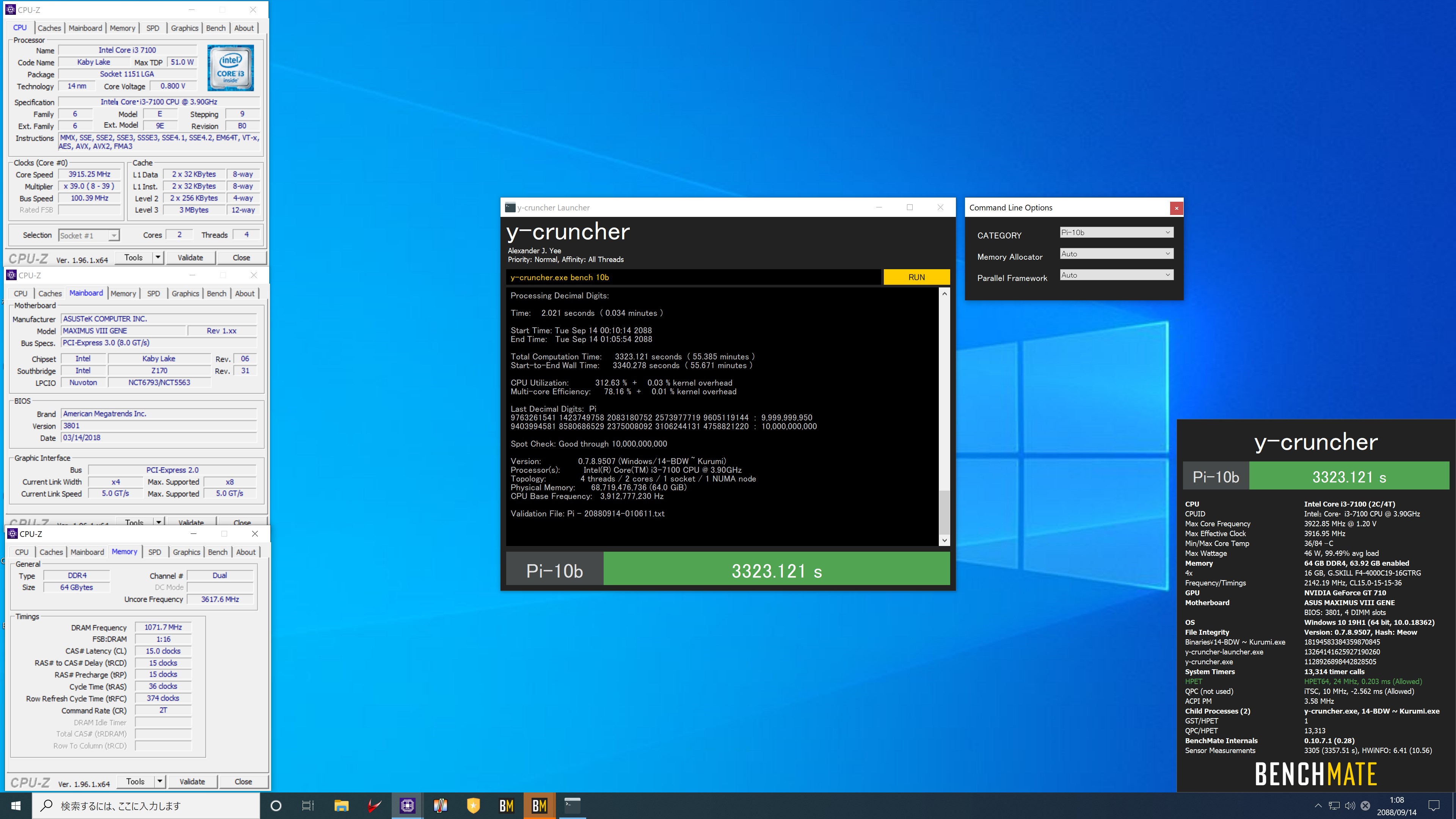This screenshot has width=1456, height=819.
Task: Click the yellow RUN button
Action: click(916, 277)
